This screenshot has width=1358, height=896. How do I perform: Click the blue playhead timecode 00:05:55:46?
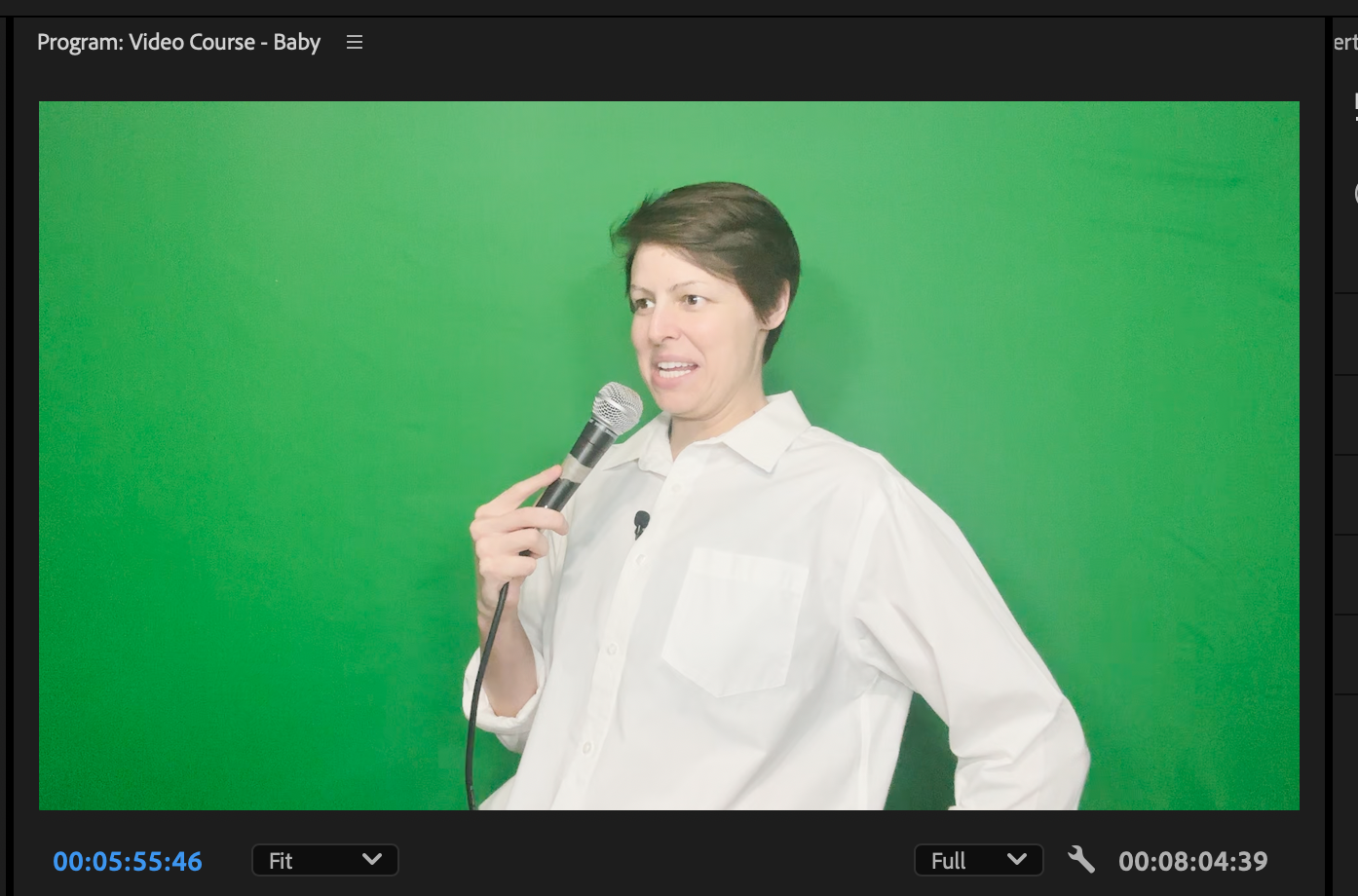pos(128,861)
